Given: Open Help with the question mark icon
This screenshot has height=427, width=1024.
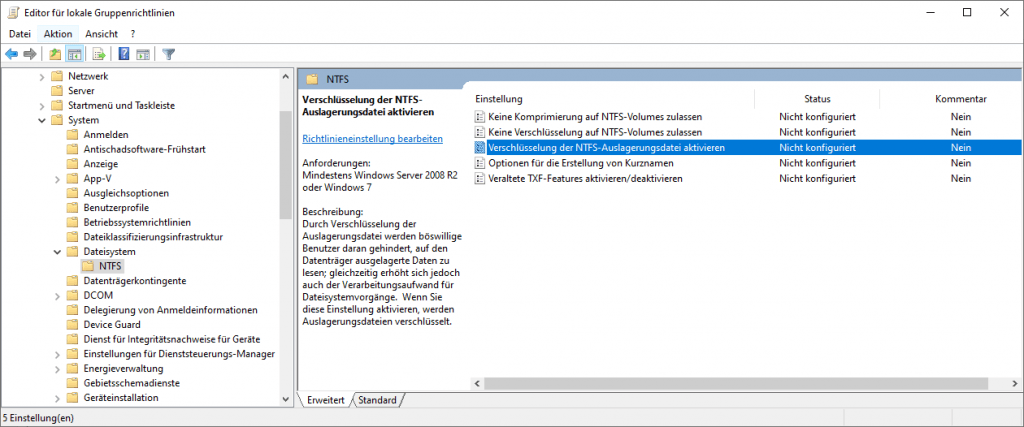Looking at the screenshot, I should [124, 54].
